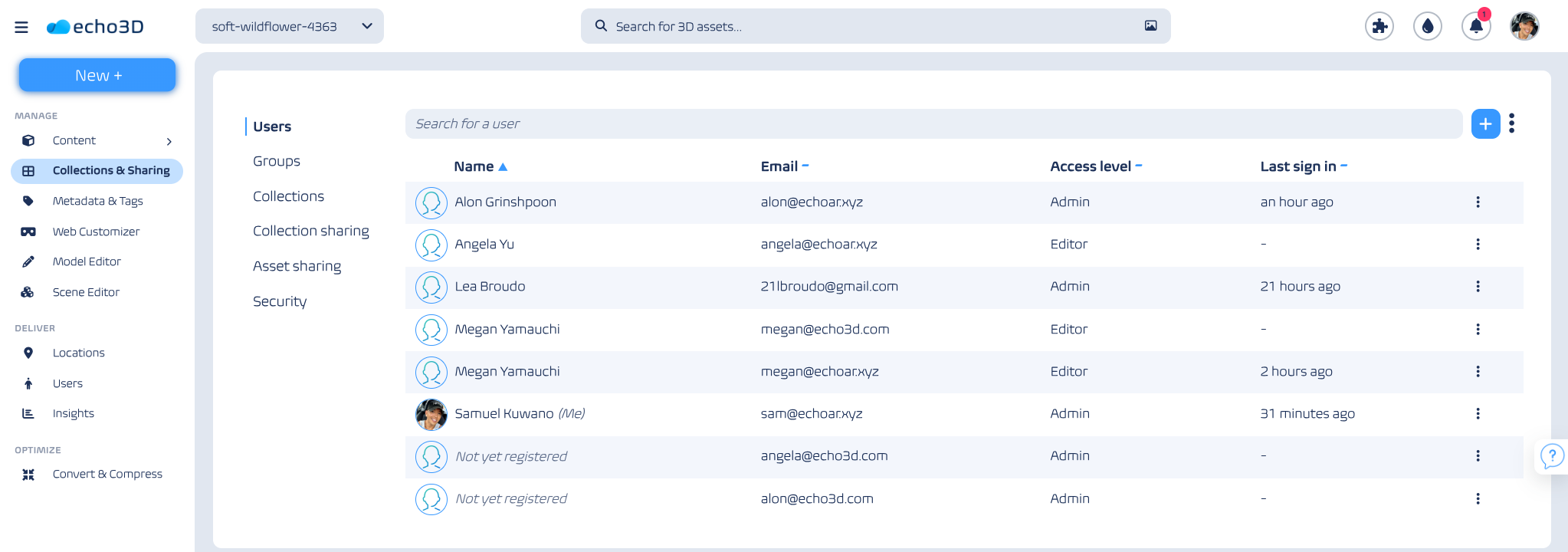Click the blue add user plus button
The height and width of the screenshot is (552, 1568).
1485,123
